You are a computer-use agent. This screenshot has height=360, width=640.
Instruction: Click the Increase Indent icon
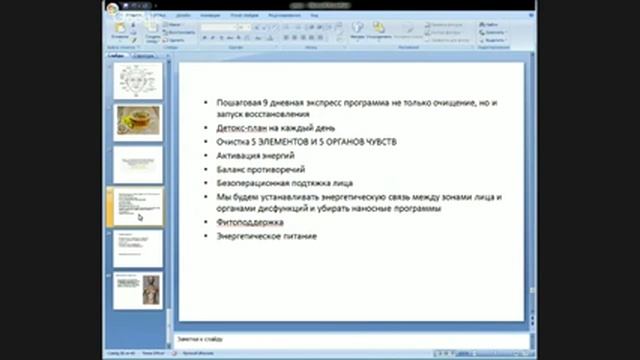(320, 27)
